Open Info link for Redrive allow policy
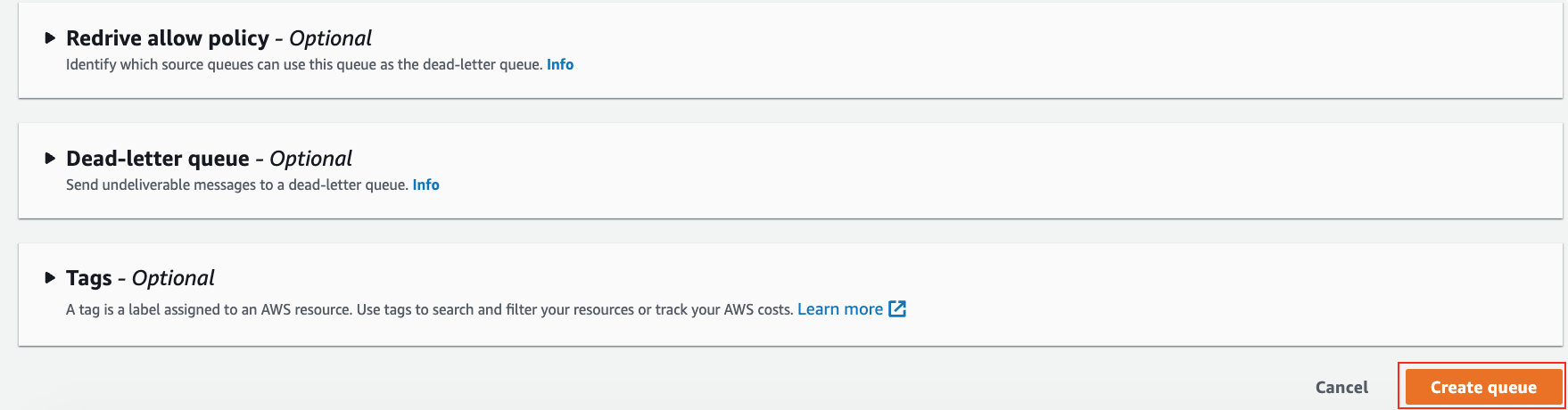The height and width of the screenshot is (410, 1568). tap(560, 64)
